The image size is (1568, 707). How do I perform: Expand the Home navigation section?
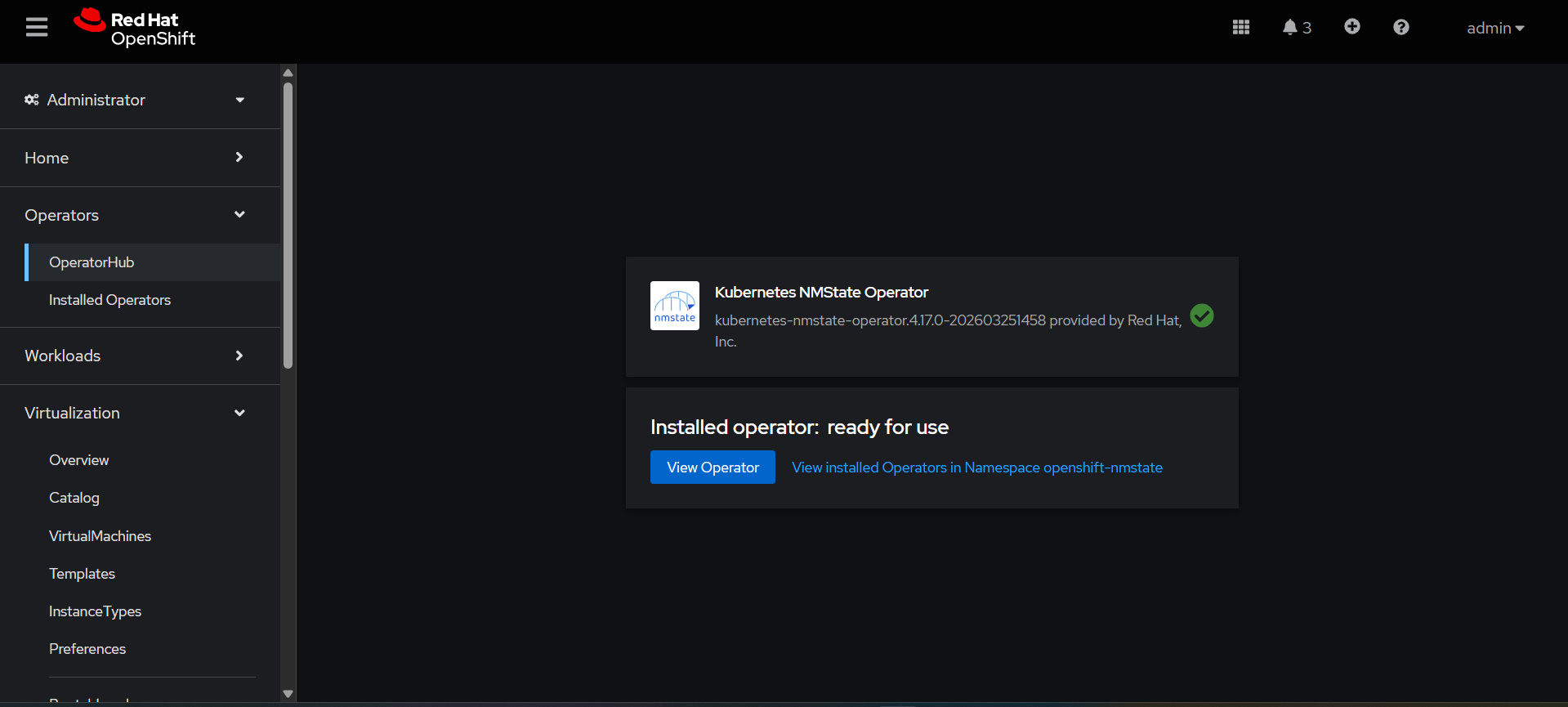(x=135, y=158)
